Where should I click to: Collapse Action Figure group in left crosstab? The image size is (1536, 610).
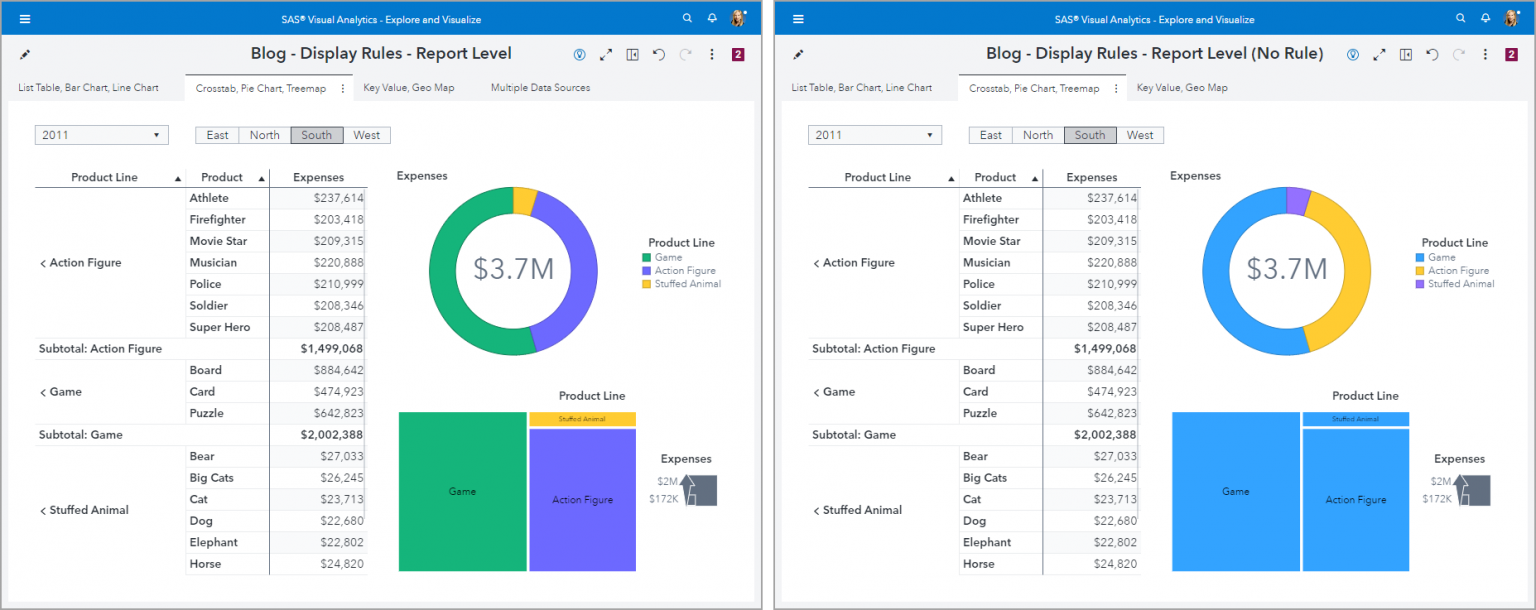(x=43, y=263)
